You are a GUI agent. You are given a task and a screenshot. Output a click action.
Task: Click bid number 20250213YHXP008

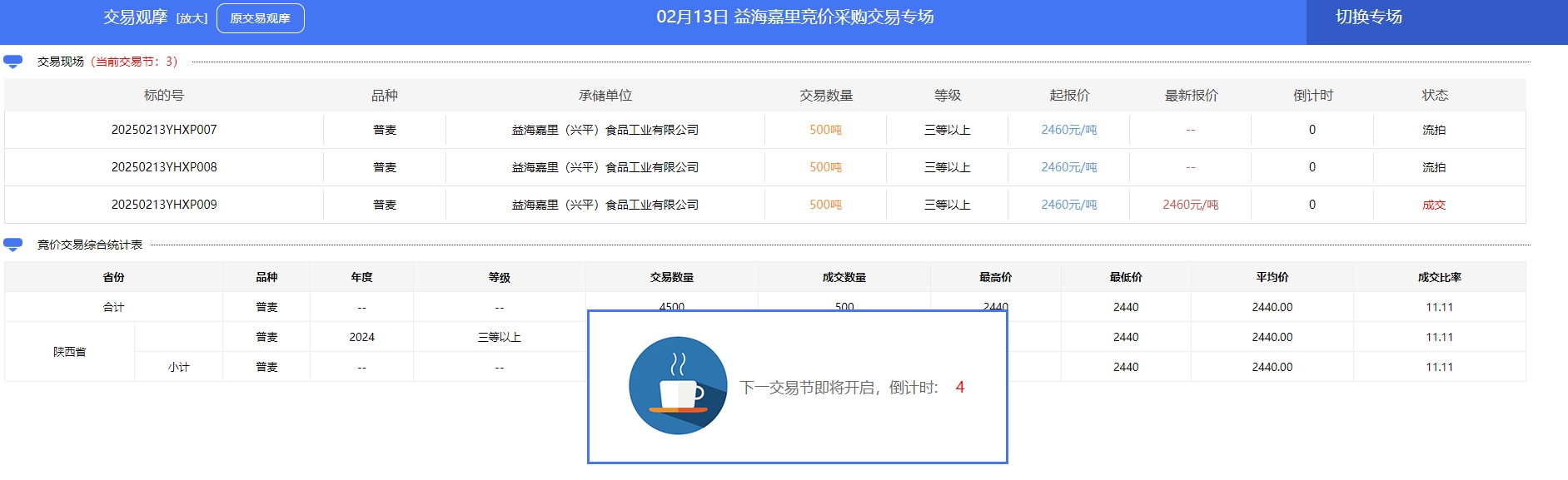tap(164, 167)
